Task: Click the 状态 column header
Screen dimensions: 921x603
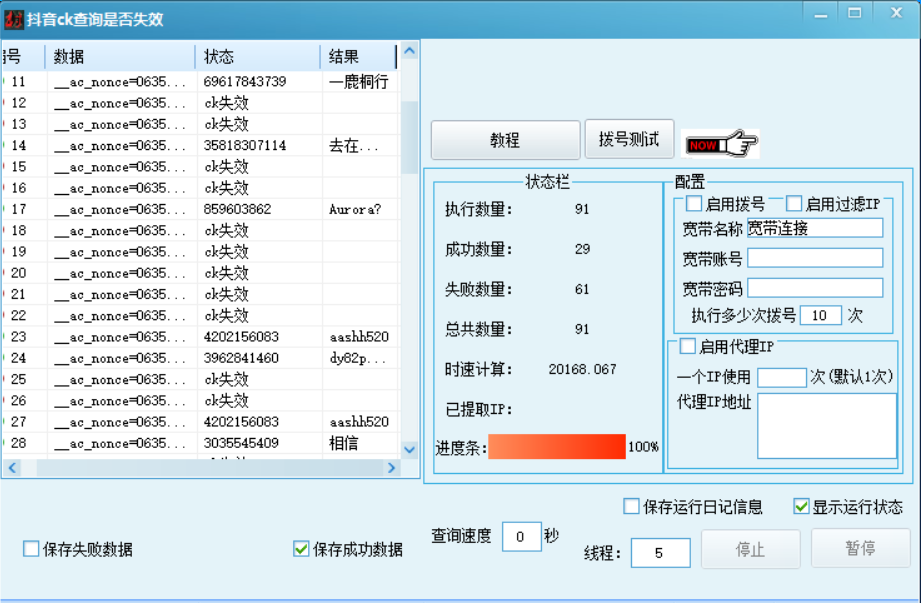Action: 256,57
